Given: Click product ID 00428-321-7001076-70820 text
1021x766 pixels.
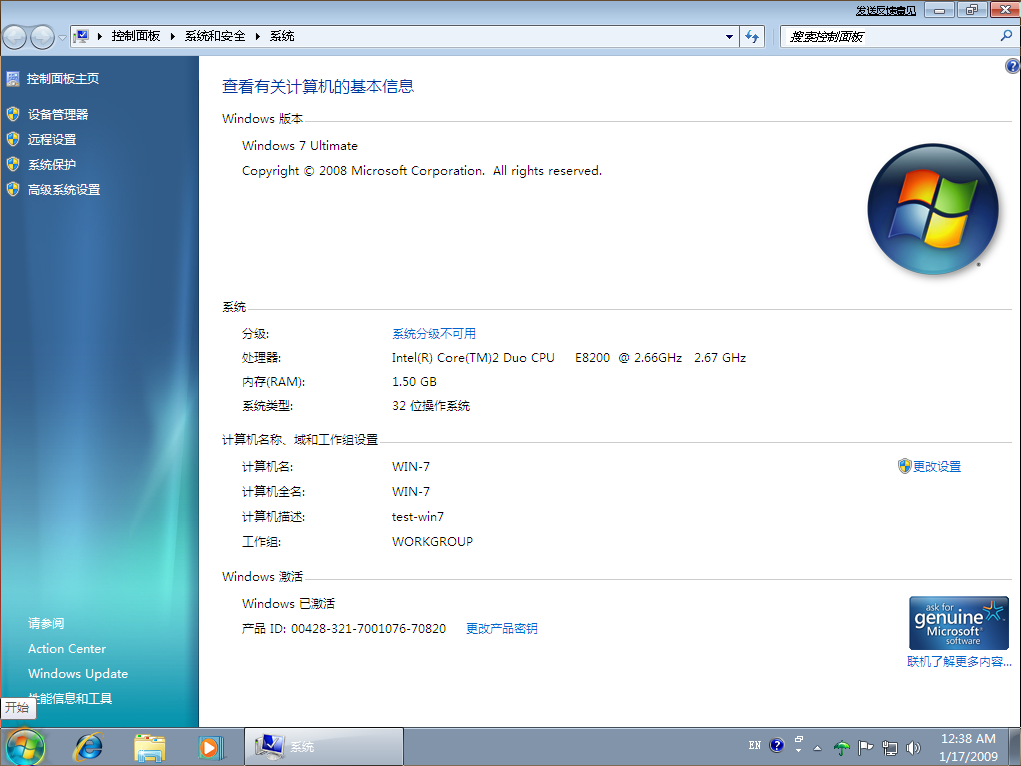Looking at the screenshot, I should (x=369, y=629).
